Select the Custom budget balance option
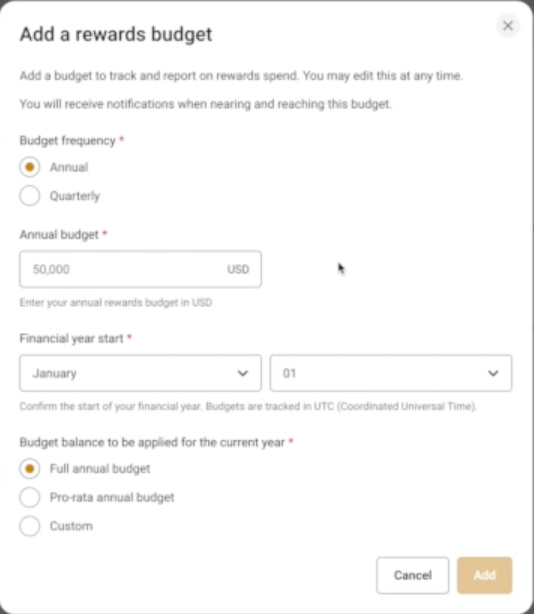534x614 pixels. point(30,526)
